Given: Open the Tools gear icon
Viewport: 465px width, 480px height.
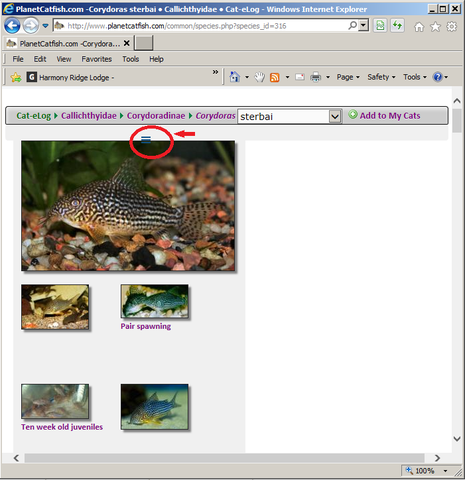Looking at the screenshot, I should pos(452,26).
